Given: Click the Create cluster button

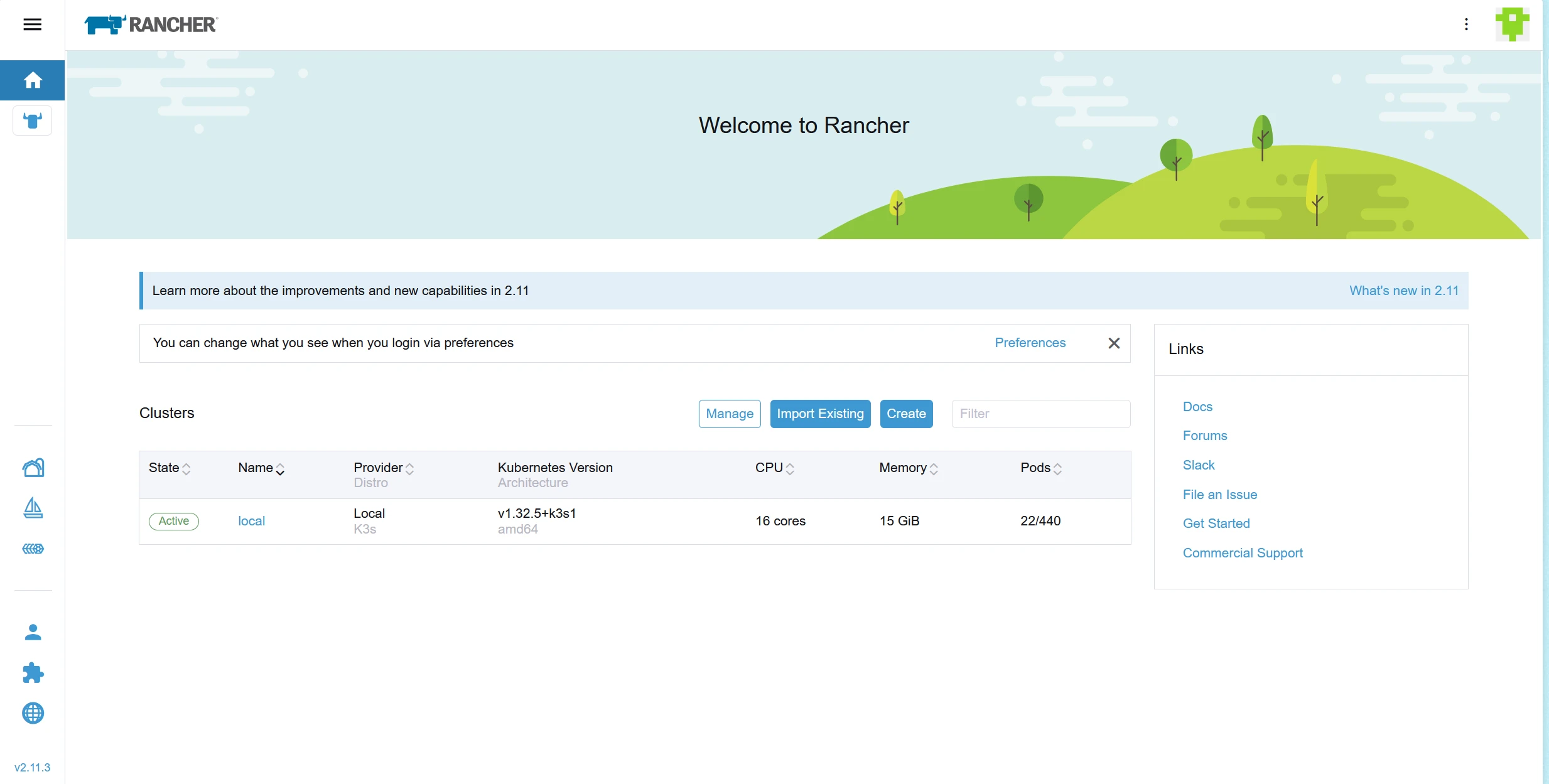Looking at the screenshot, I should pyautogui.click(x=906, y=414).
